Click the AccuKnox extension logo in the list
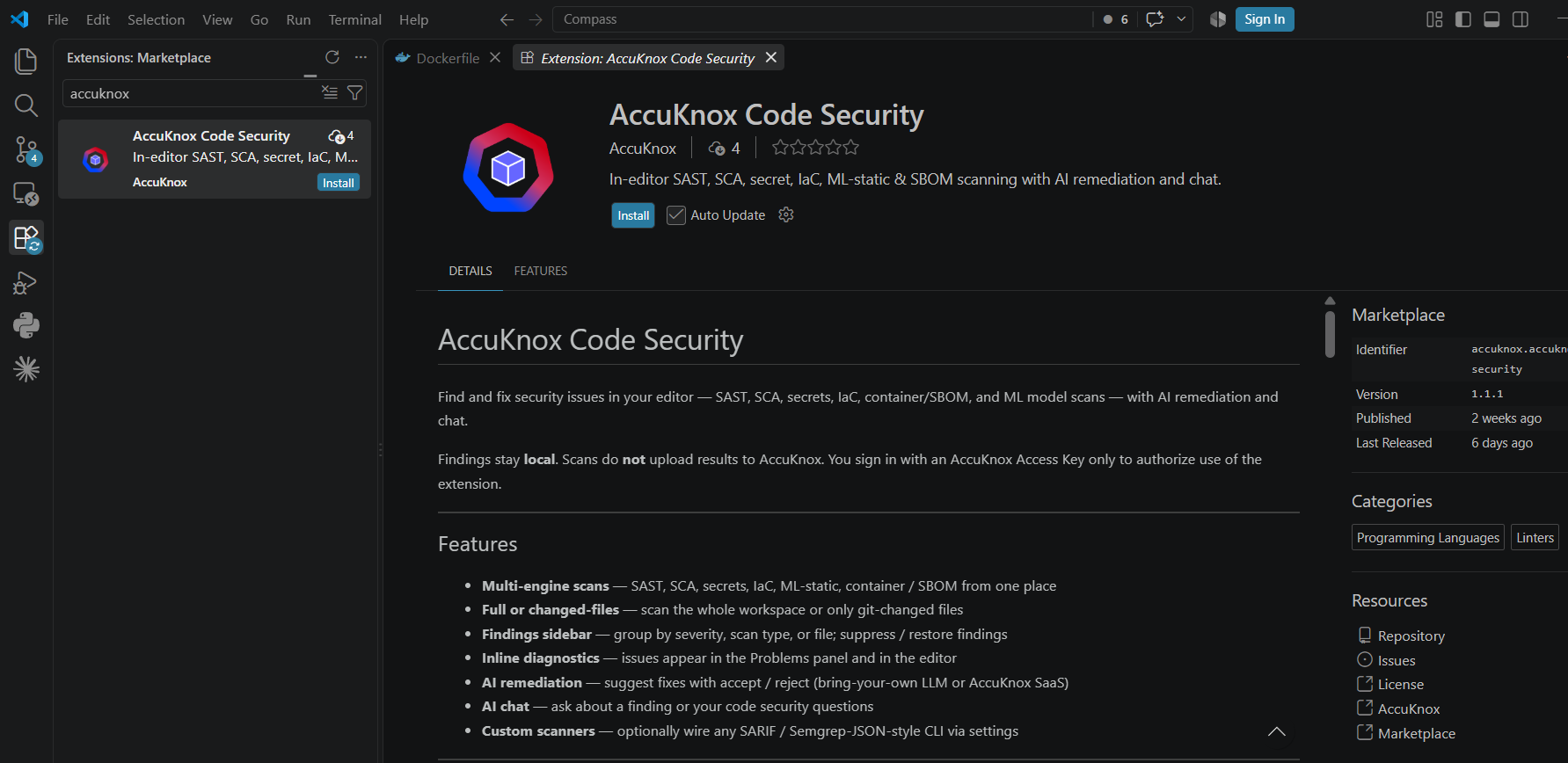The image size is (1568, 763). pyautogui.click(x=95, y=160)
